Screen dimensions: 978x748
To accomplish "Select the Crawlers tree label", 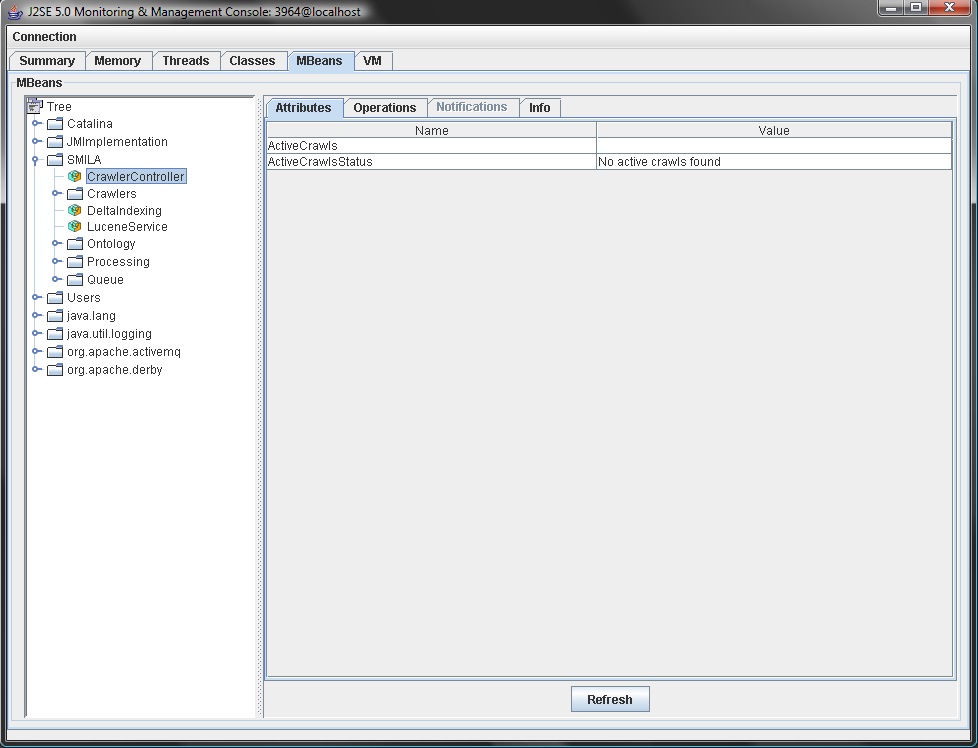I will [112, 194].
